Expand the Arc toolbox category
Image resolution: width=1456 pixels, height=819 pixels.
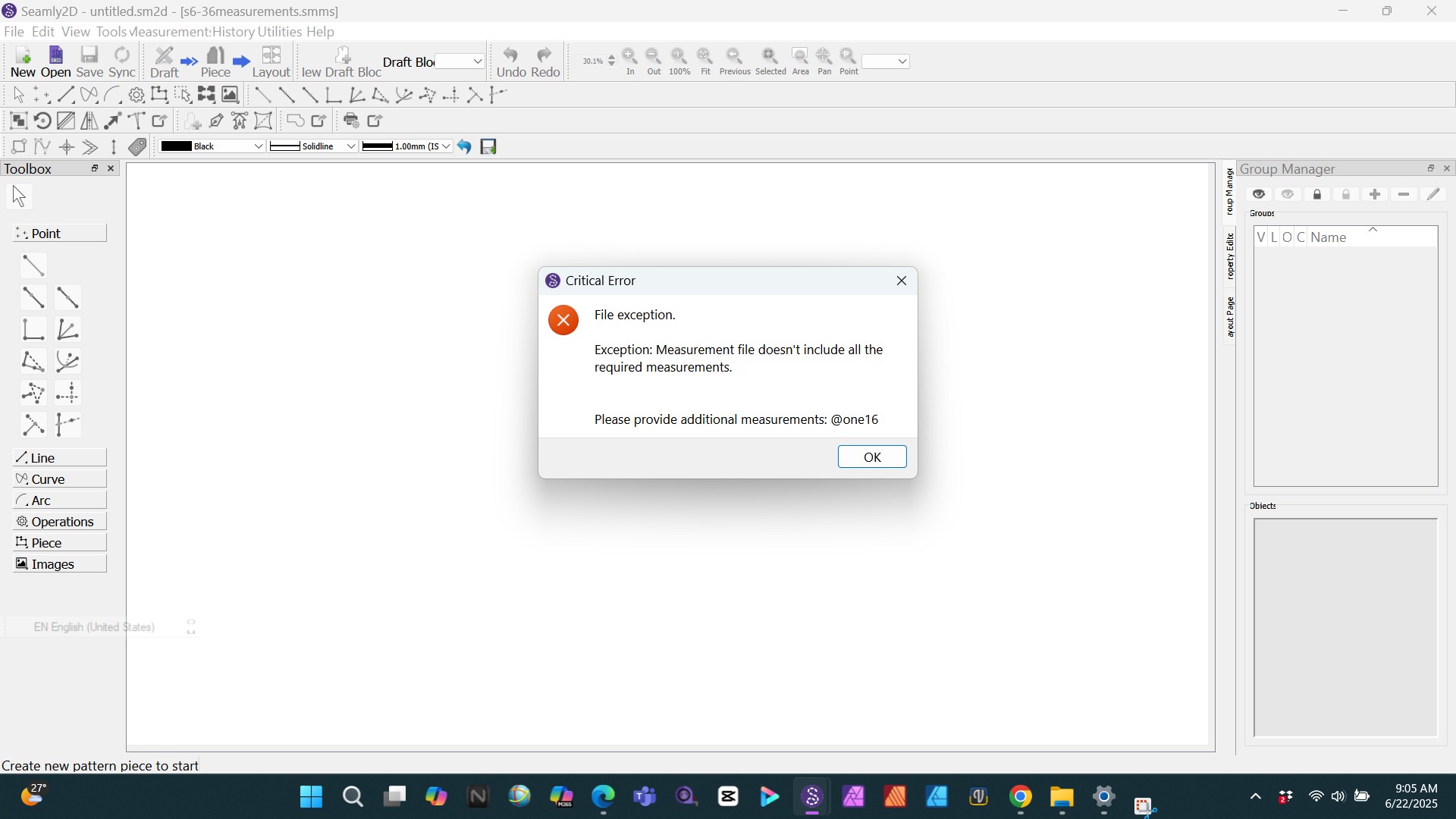pyautogui.click(x=59, y=500)
